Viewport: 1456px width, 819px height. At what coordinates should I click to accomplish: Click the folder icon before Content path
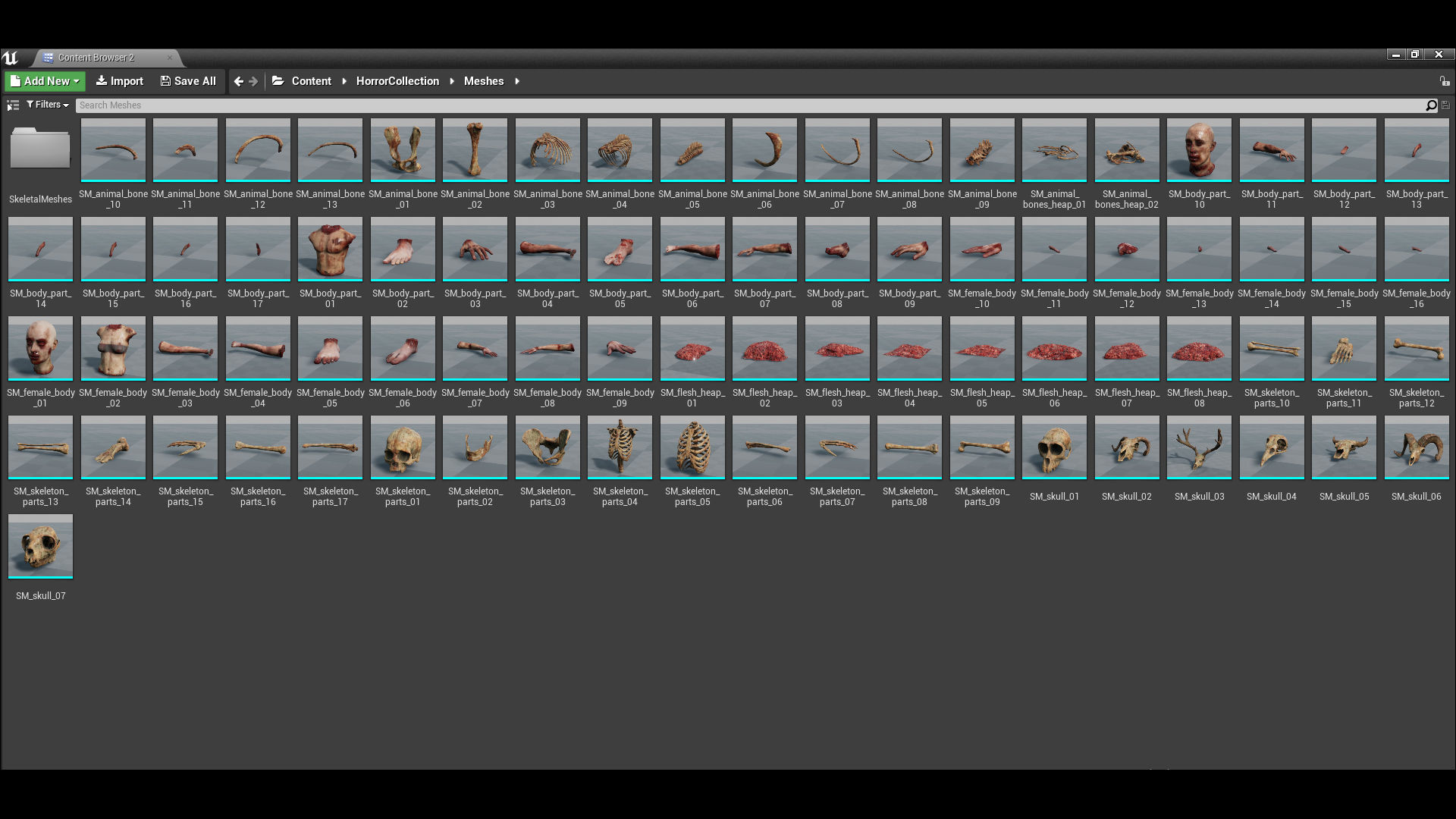278,81
